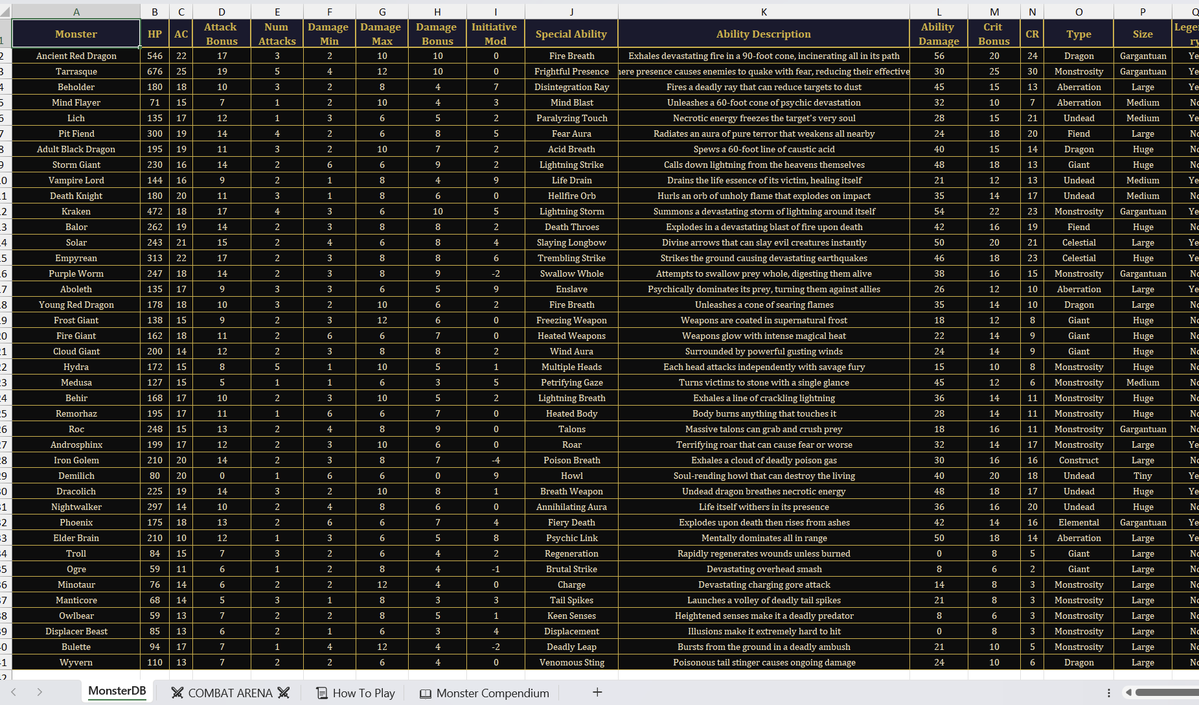
Task: Select column K header
Action: coord(764,11)
